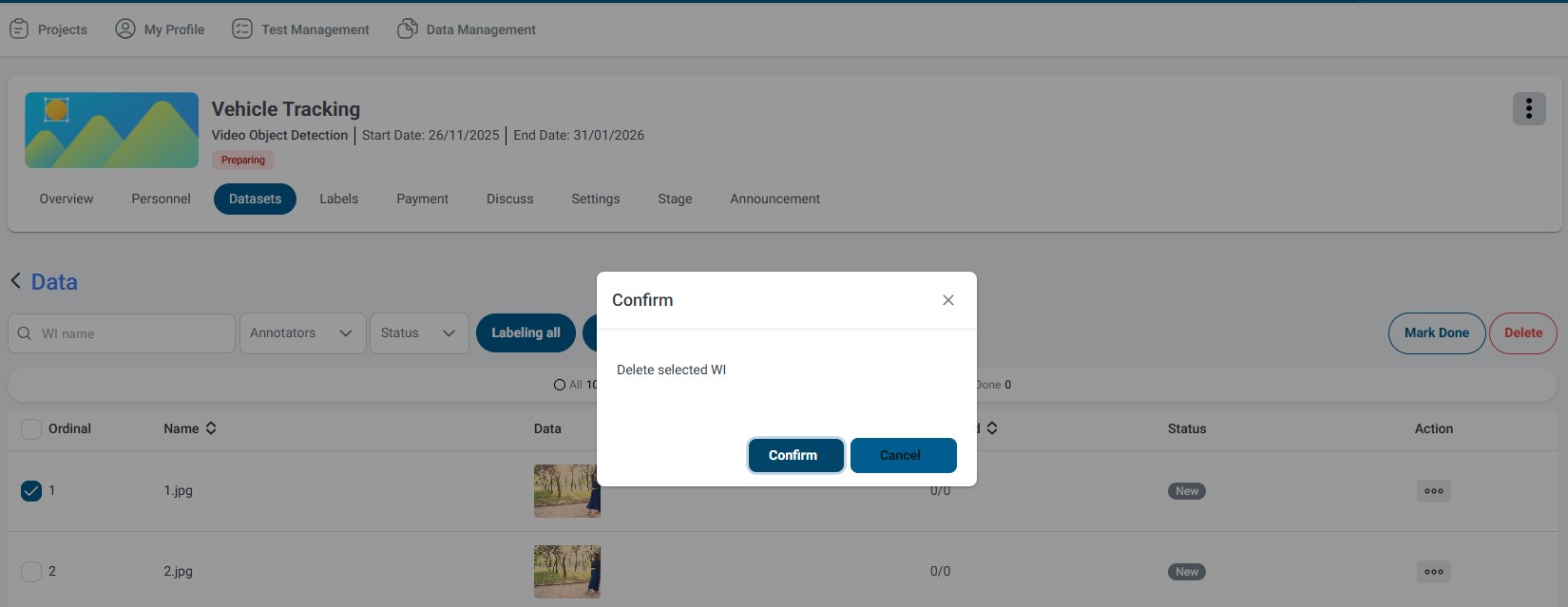Open the My Profile user icon
Screen dimensions: 1568x607
pyautogui.click(x=125, y=29)
